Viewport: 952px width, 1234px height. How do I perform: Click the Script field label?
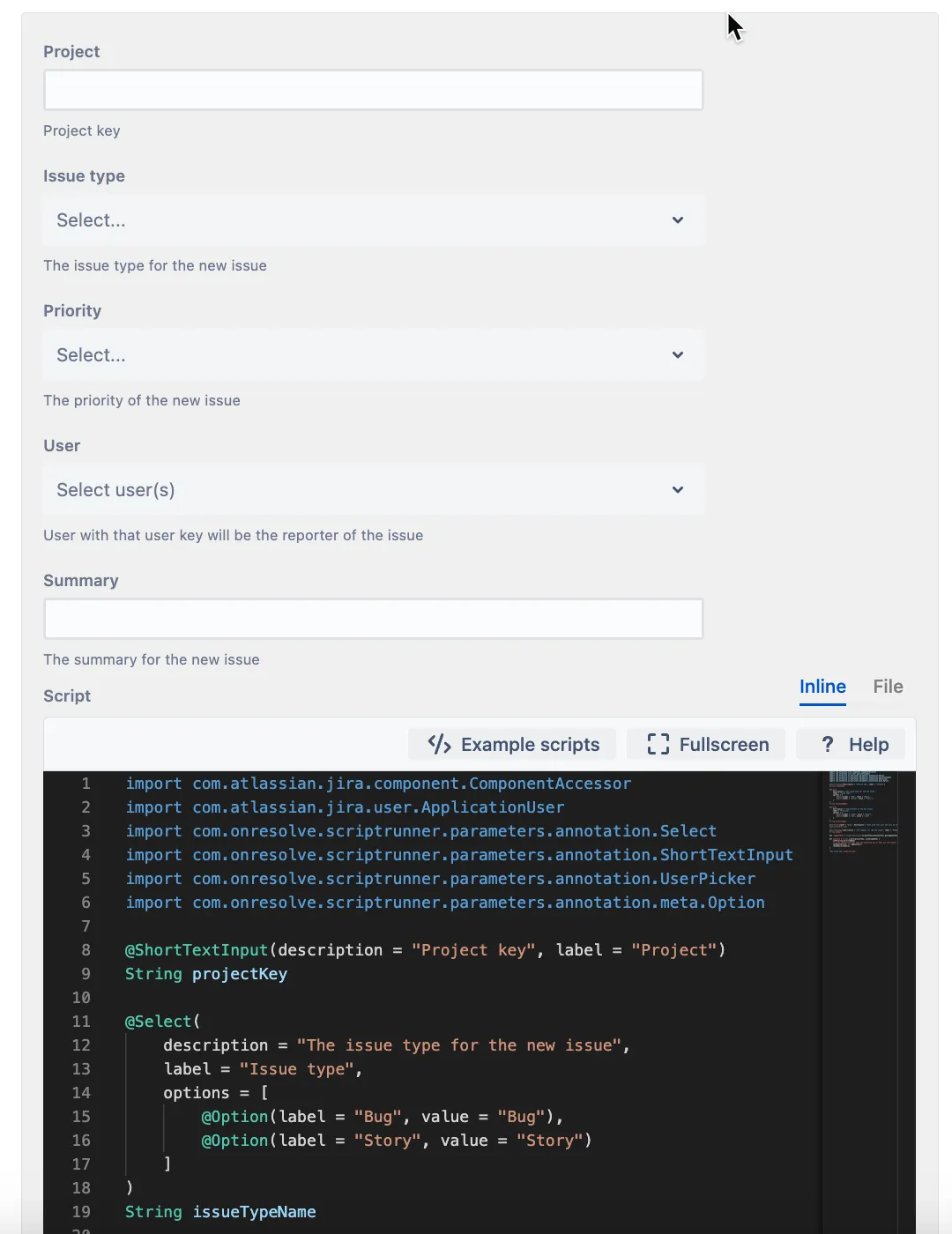click(x=67, y=695)
